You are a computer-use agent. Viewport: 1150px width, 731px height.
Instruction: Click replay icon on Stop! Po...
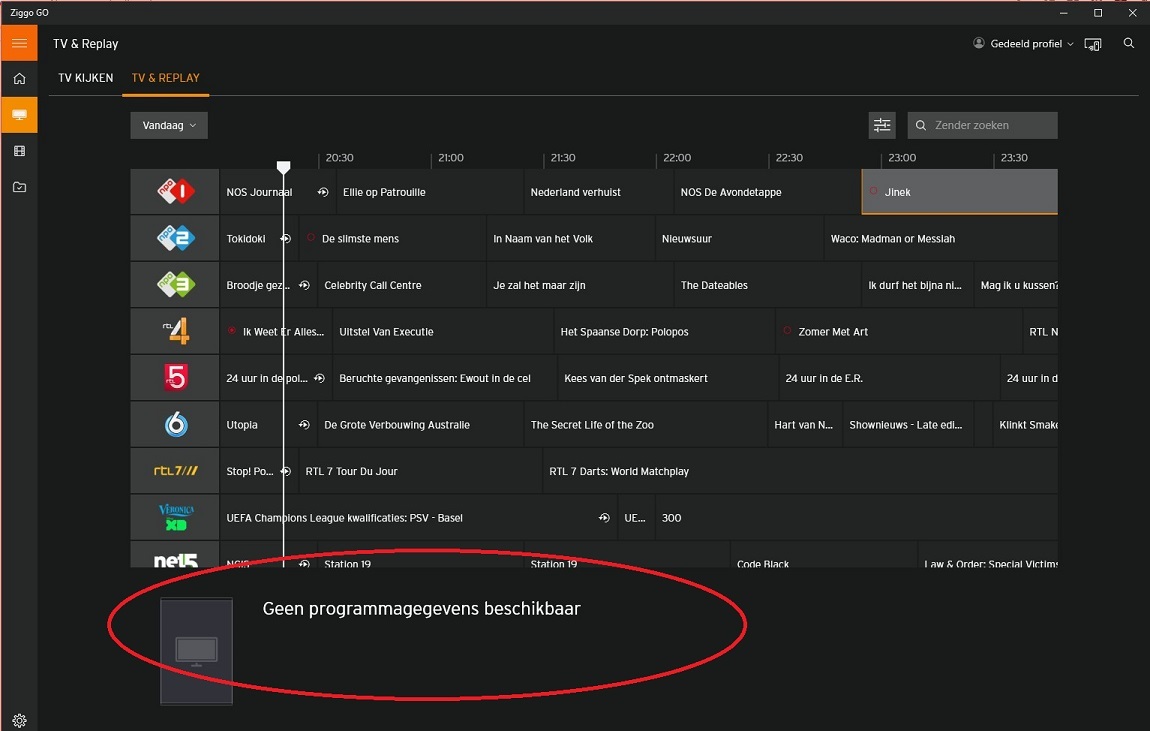(x=286, y=471)
